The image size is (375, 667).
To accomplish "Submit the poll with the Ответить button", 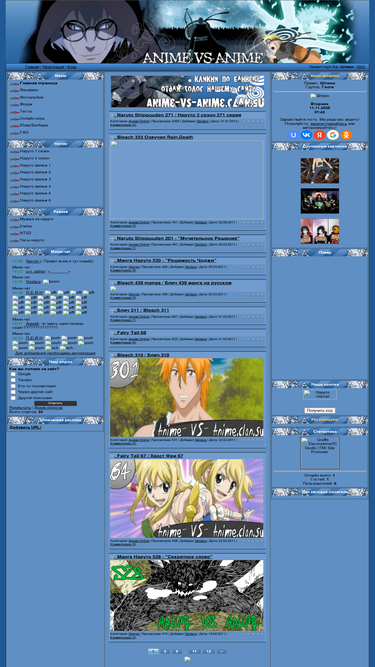I will 55,403.
